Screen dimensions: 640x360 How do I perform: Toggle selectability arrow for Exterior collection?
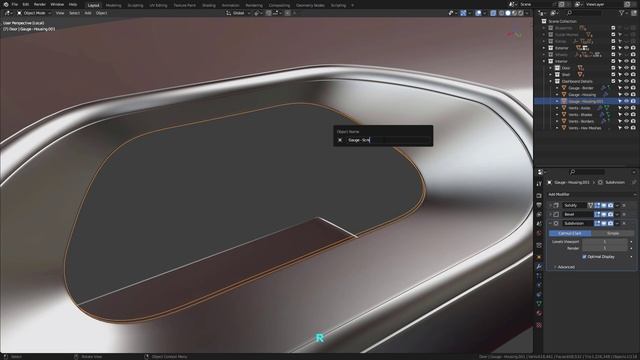[x=620, y=48]
